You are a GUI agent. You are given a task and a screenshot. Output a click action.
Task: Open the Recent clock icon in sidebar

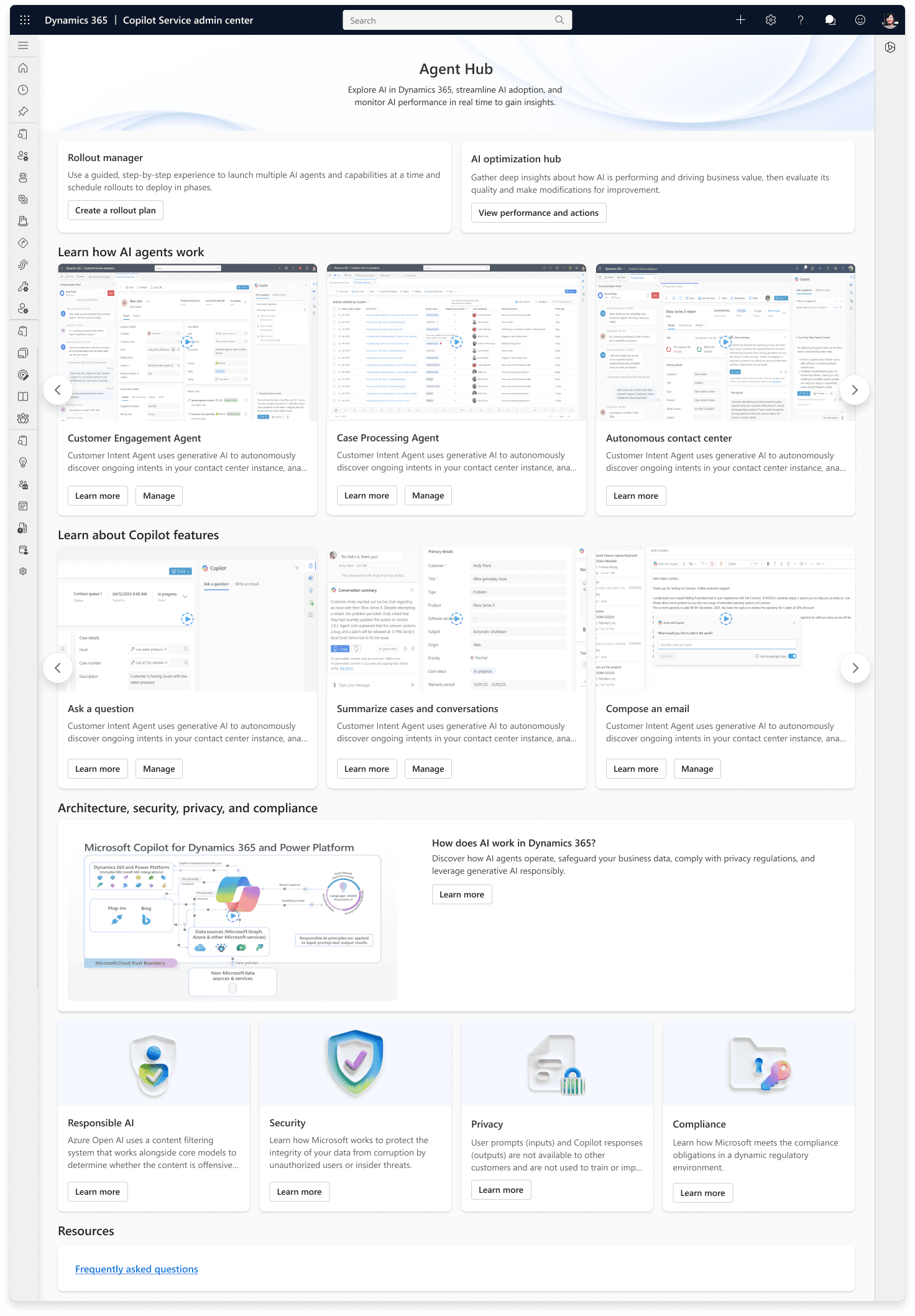[x=23, y=90]
